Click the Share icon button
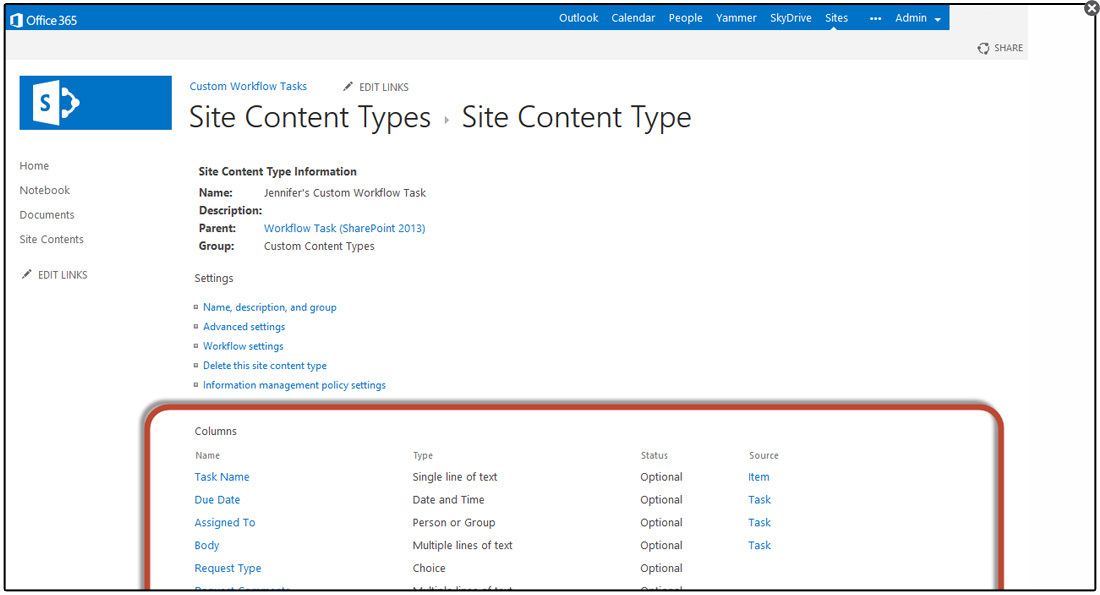The height and width of the screenshot is (595, 1100). (984, 48)
